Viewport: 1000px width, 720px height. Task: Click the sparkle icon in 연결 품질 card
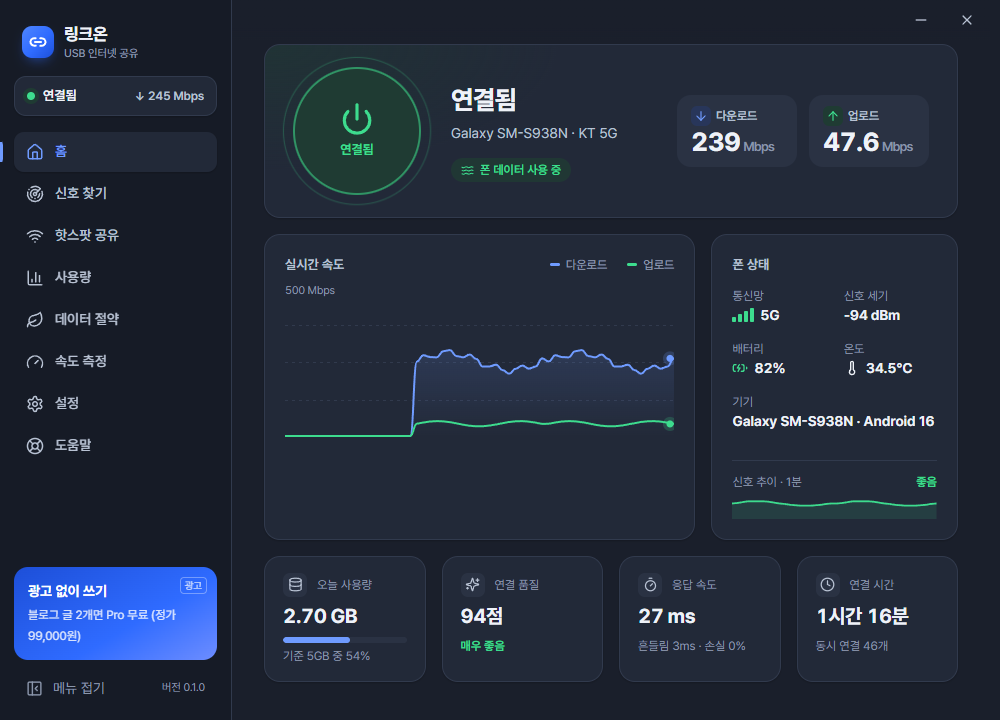click(x=473, y=584)
